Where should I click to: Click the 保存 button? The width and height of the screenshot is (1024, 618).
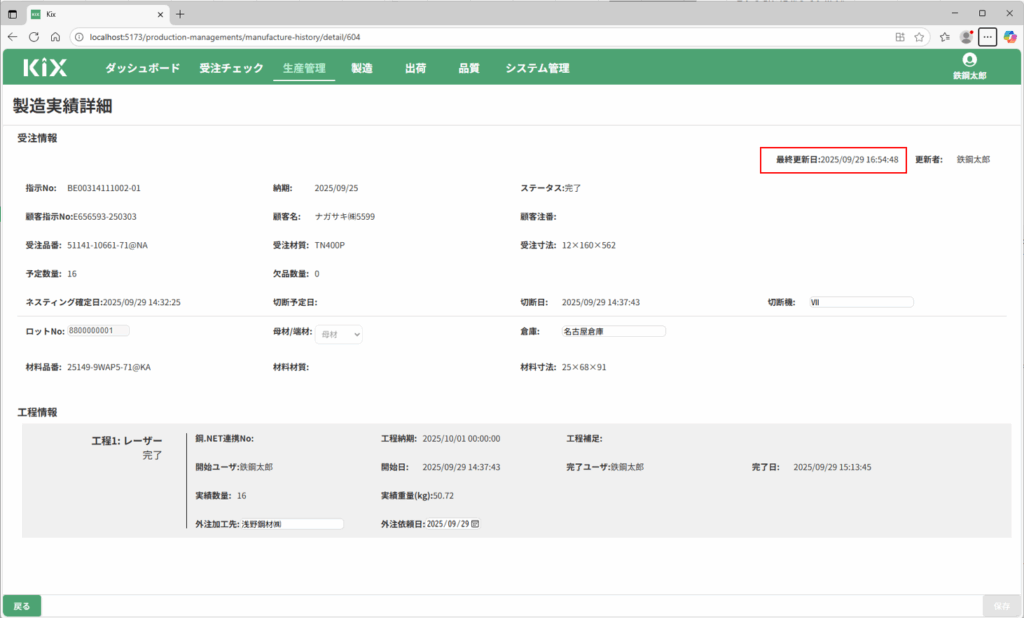click(x=1001, y=606)
